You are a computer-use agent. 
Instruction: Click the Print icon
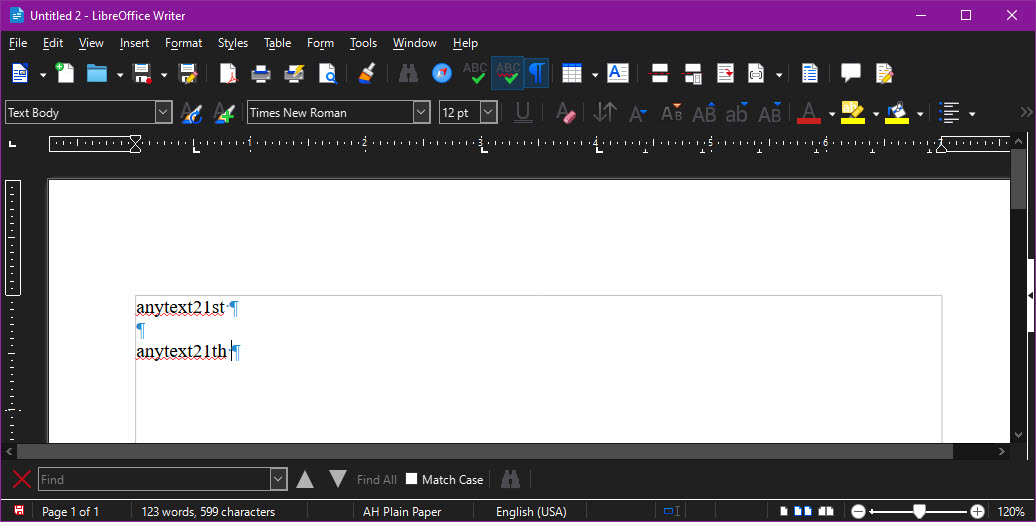[261, 73]
